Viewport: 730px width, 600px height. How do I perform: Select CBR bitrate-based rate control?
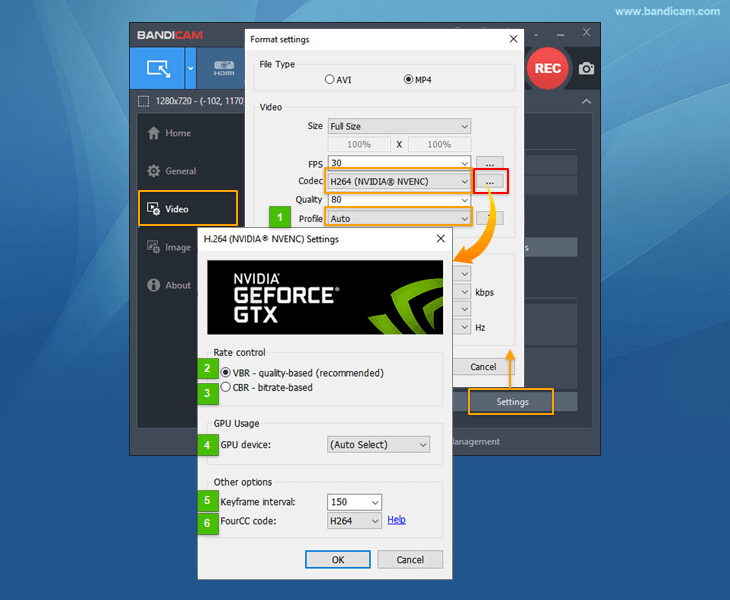(225, 387)
